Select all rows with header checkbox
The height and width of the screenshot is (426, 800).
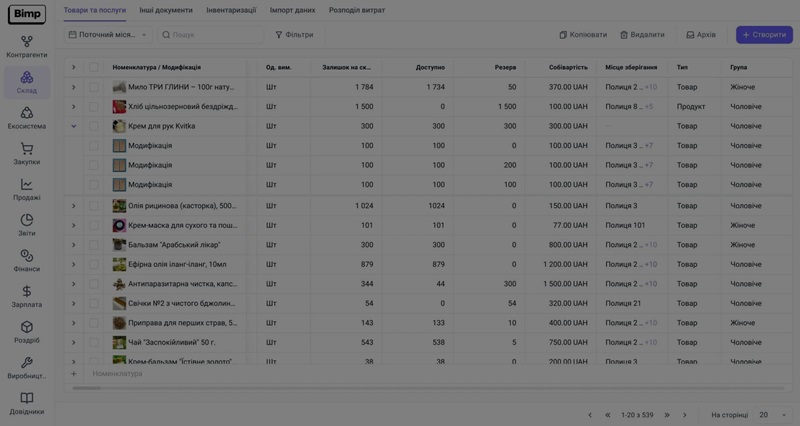coord(94,67)
